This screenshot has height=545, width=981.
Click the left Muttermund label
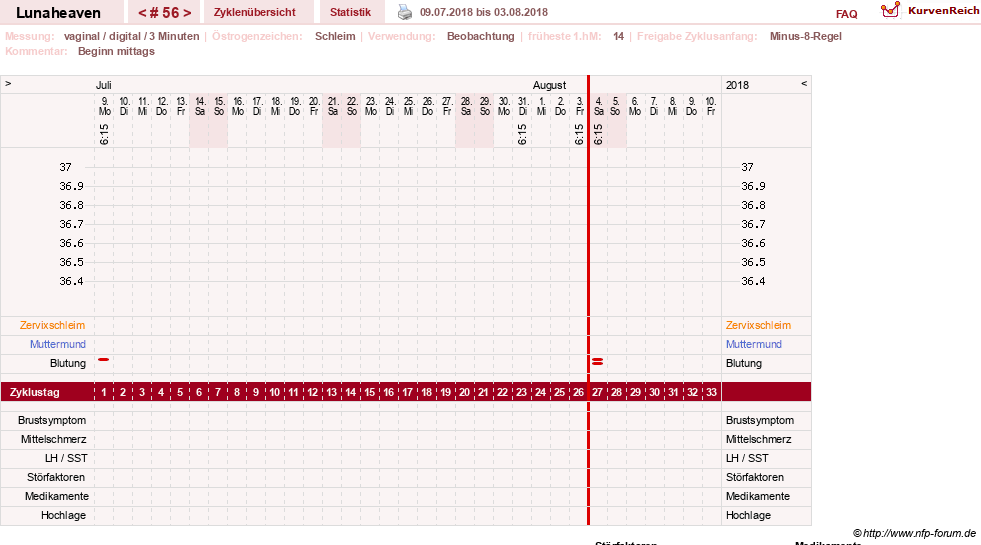pos(58,344)
